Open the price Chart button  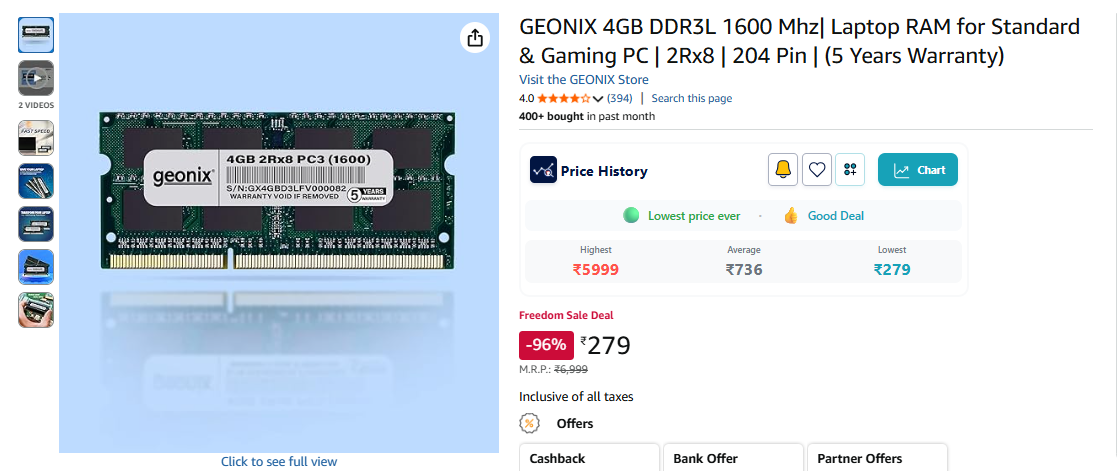918,170
